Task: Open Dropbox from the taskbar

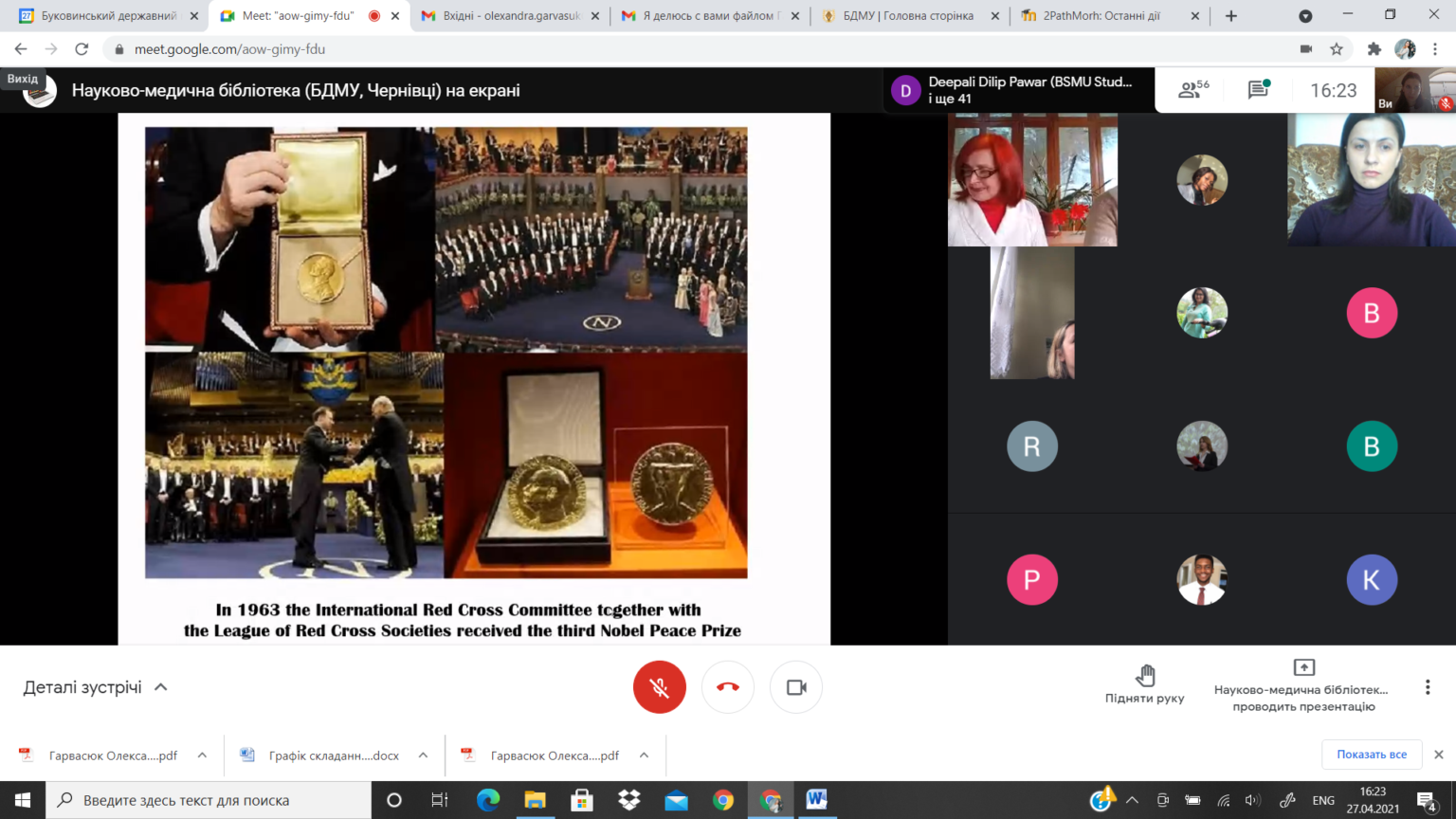Action: (x=628, y=800)
